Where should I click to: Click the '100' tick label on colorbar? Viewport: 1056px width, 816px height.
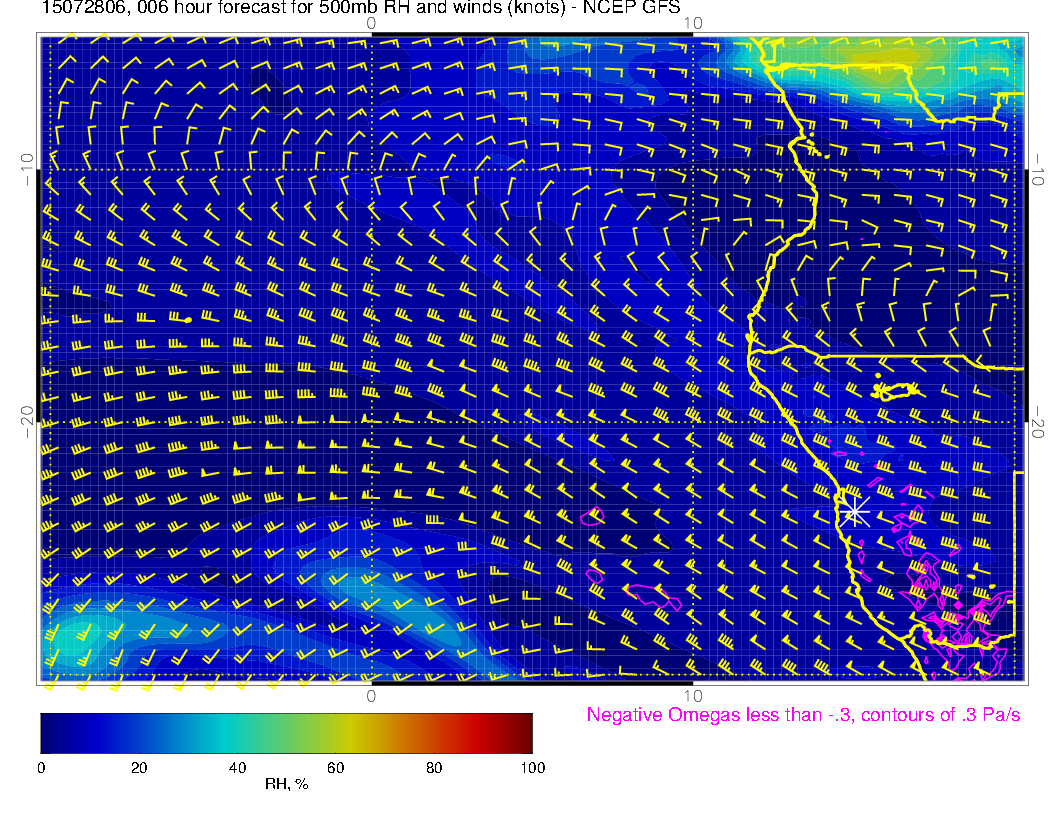[x=533, y=768]
